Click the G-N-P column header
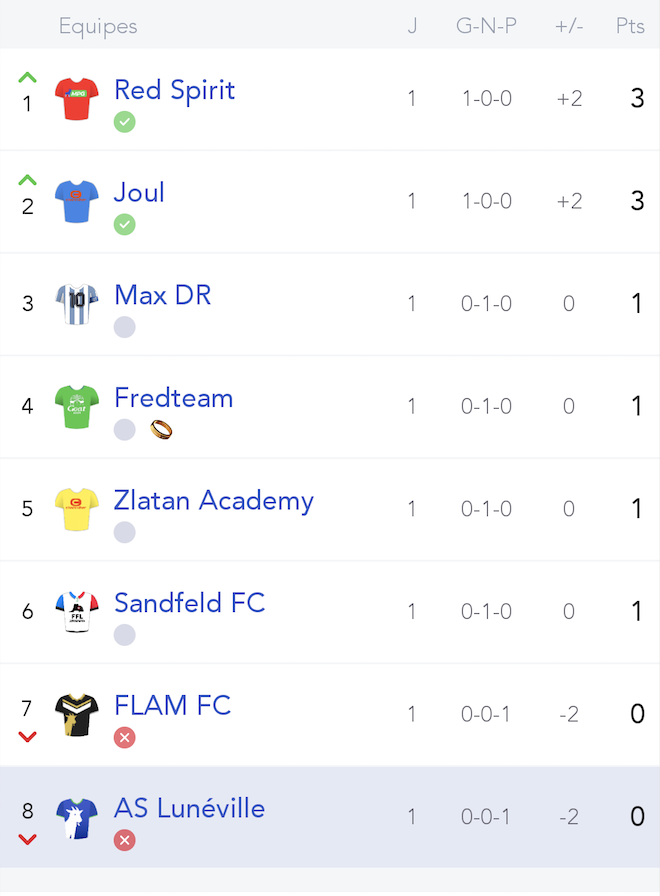 486,26
